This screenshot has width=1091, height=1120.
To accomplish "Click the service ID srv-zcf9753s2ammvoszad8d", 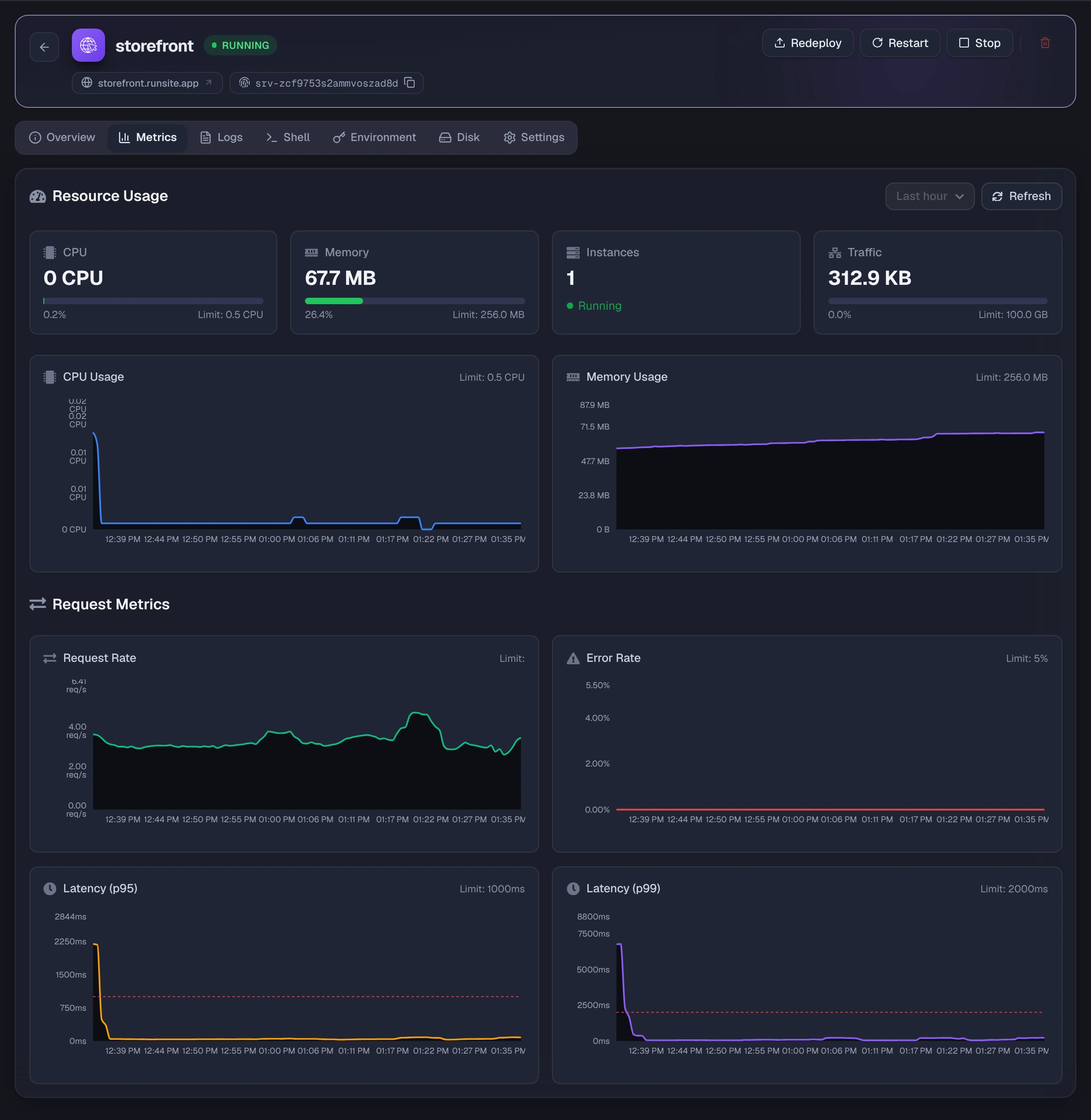I will (x=327, y=83).
